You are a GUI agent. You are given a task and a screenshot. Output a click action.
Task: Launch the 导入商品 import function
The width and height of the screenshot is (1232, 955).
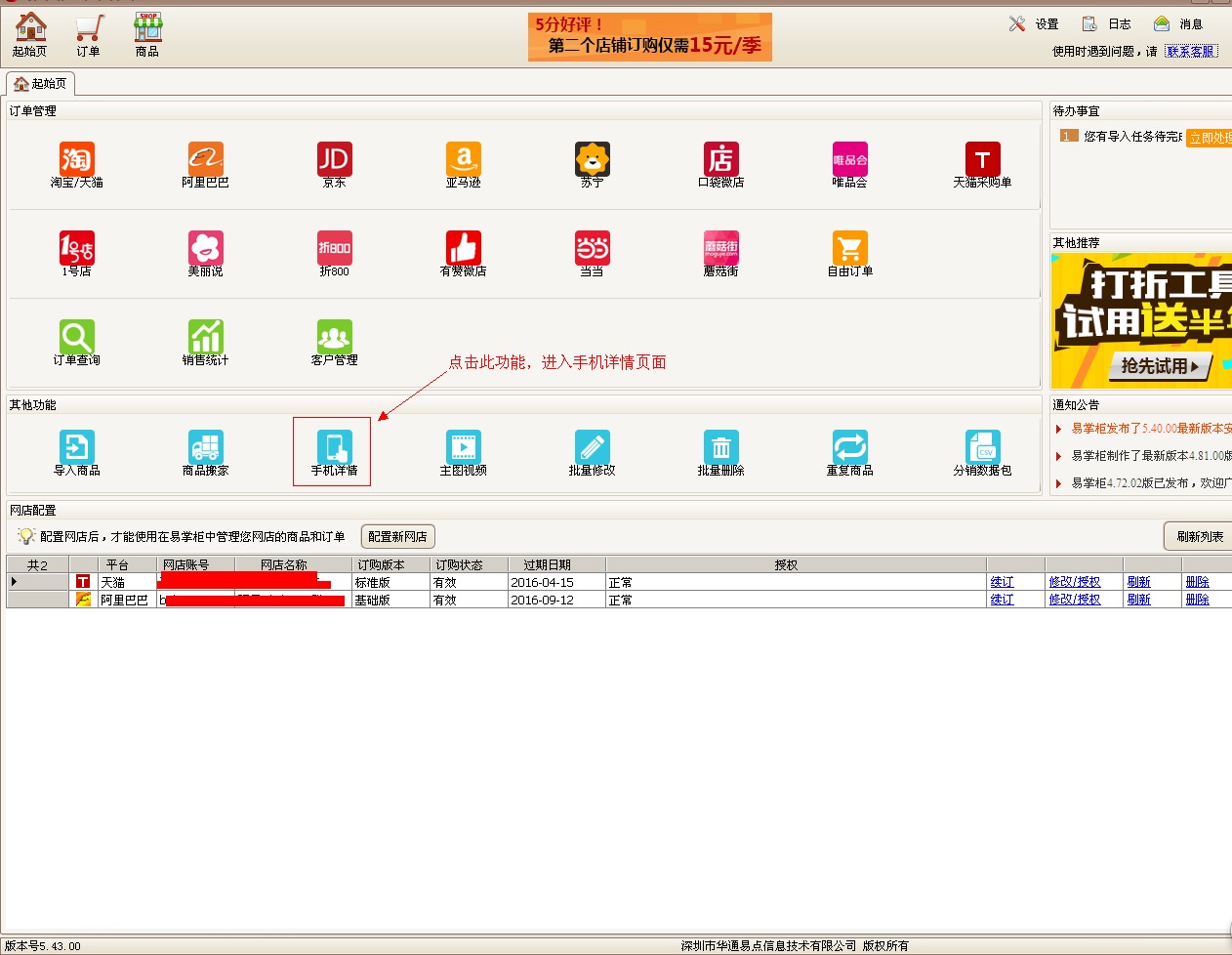(77, 453)
